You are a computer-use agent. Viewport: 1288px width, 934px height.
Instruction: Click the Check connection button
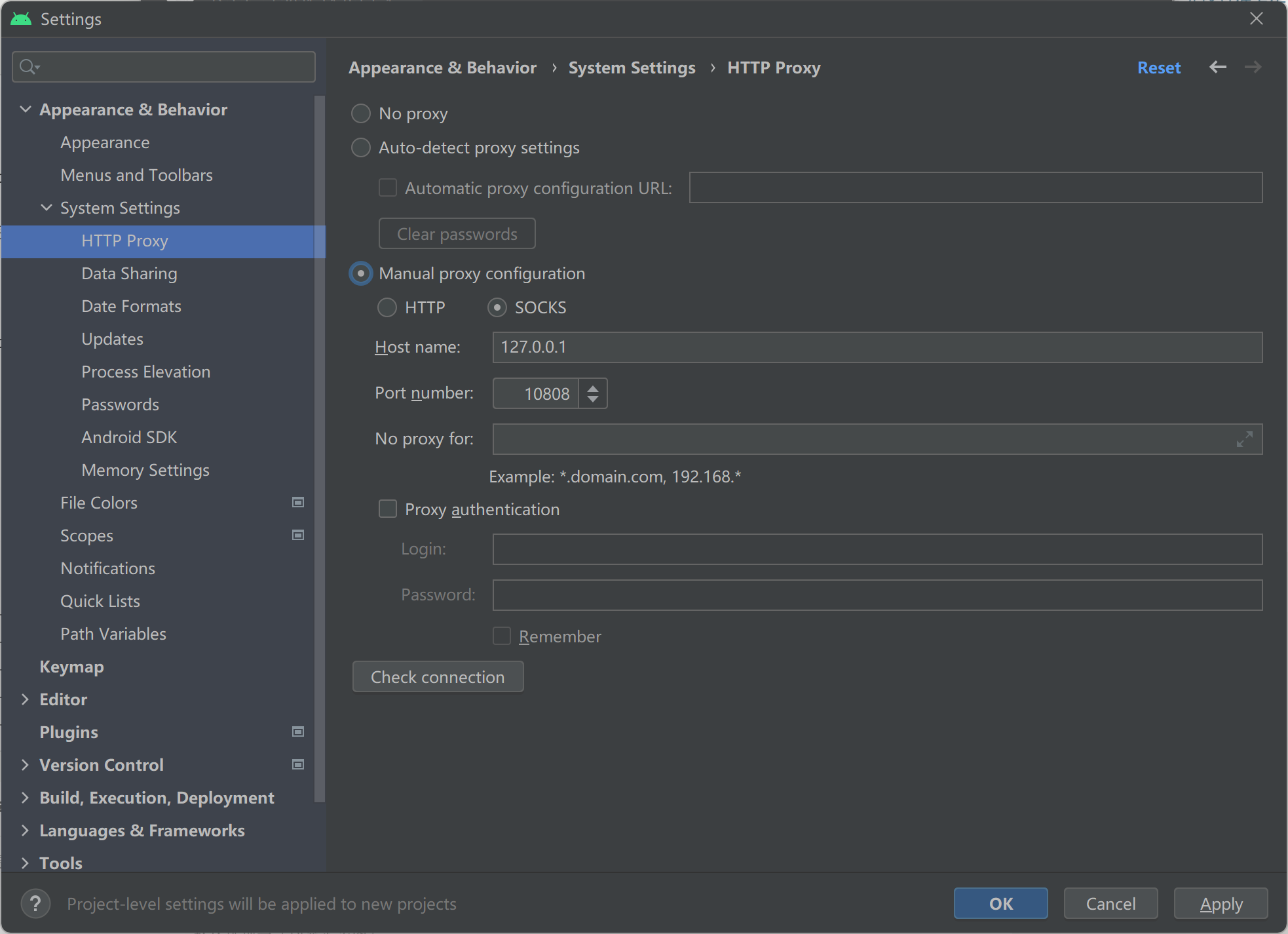(x=438, y=676)
